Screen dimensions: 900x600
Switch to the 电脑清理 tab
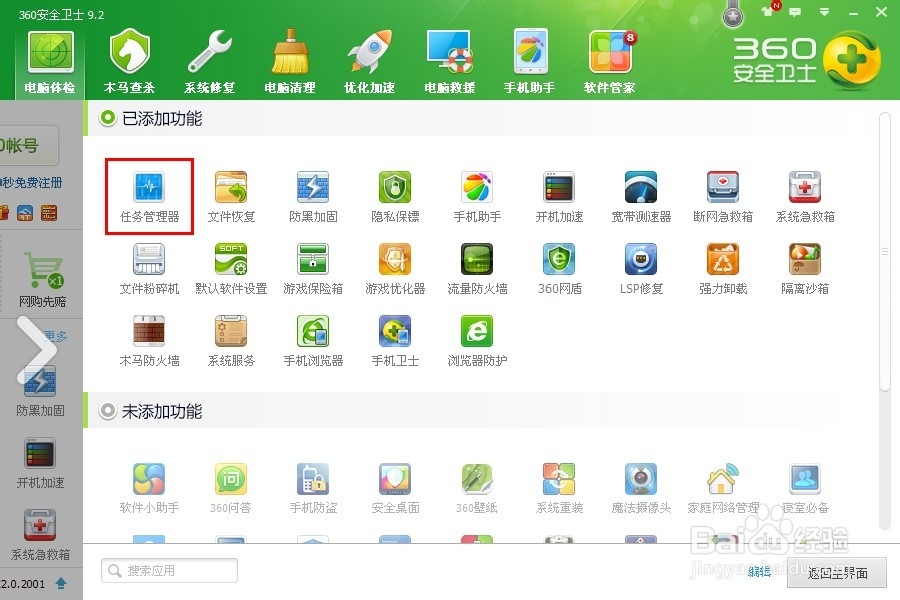pos(290,63)
